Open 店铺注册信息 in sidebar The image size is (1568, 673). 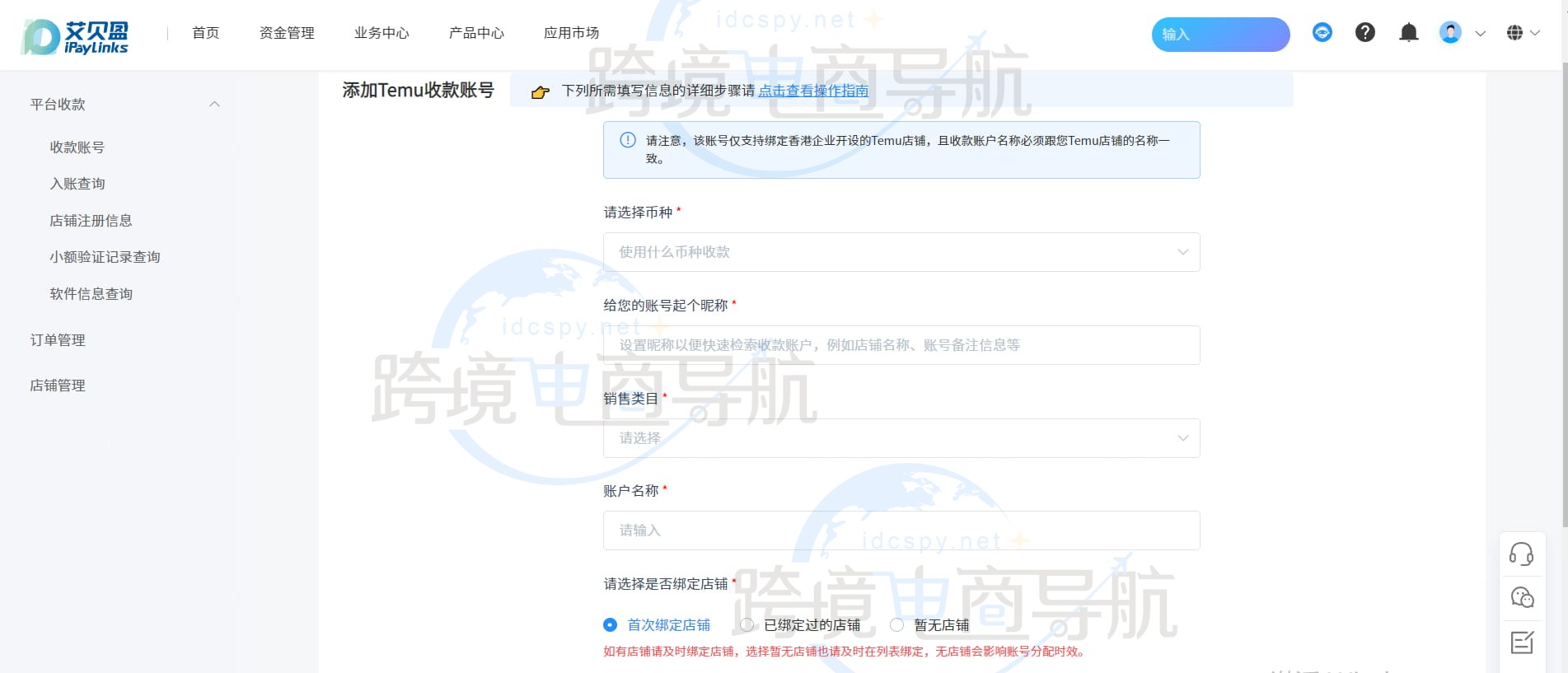click(91, 221)
